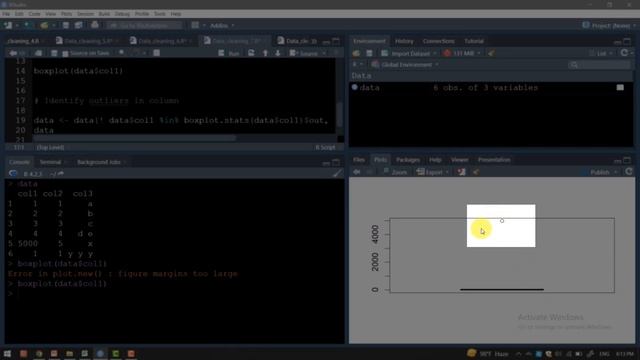Click the compile report icon in editor toolbar
Screen dimensions: 640x360
point(156,53)
